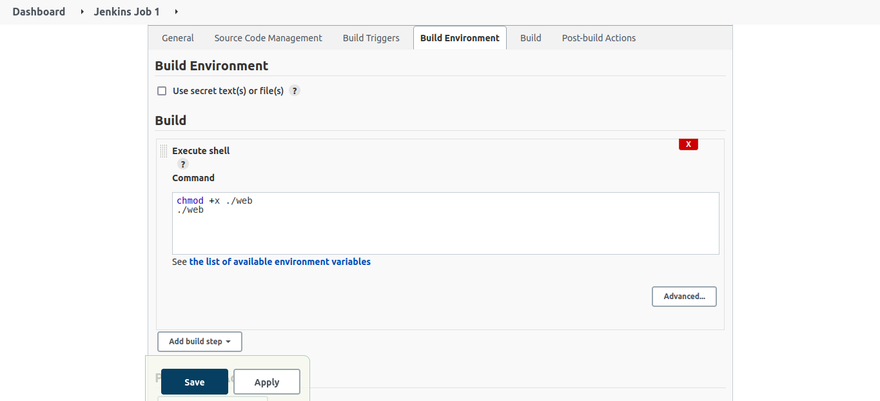This screenshot has width=880, height=401.
Task: Go to the Build Triggers tab
Action: pos(371,38)
